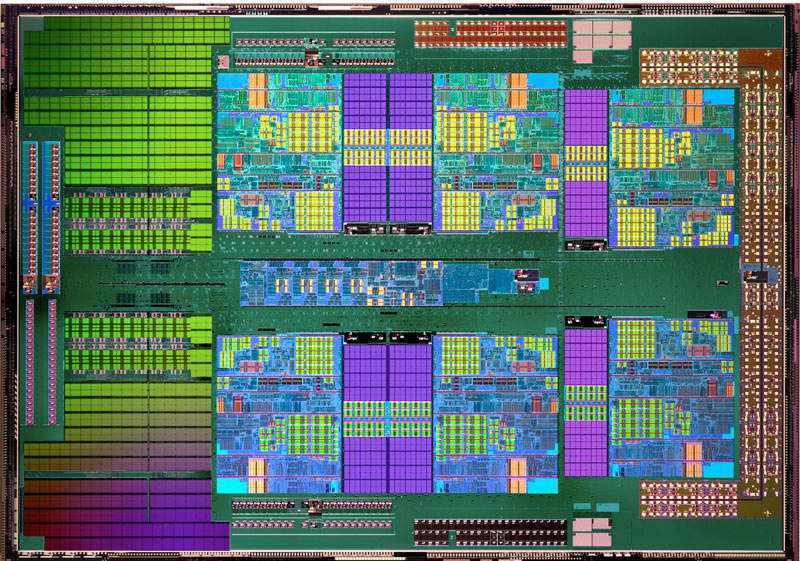Select the red-brown pad strip at top center

(x=491, y=34)
